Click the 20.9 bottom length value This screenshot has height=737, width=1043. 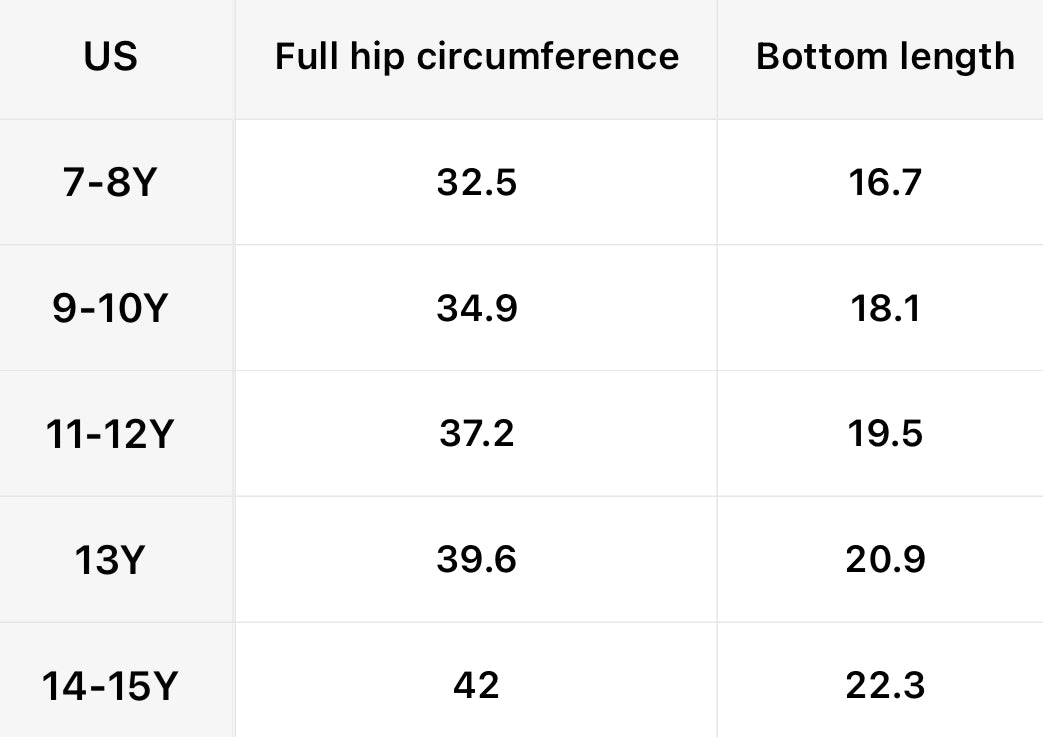(x=885, y=560)
